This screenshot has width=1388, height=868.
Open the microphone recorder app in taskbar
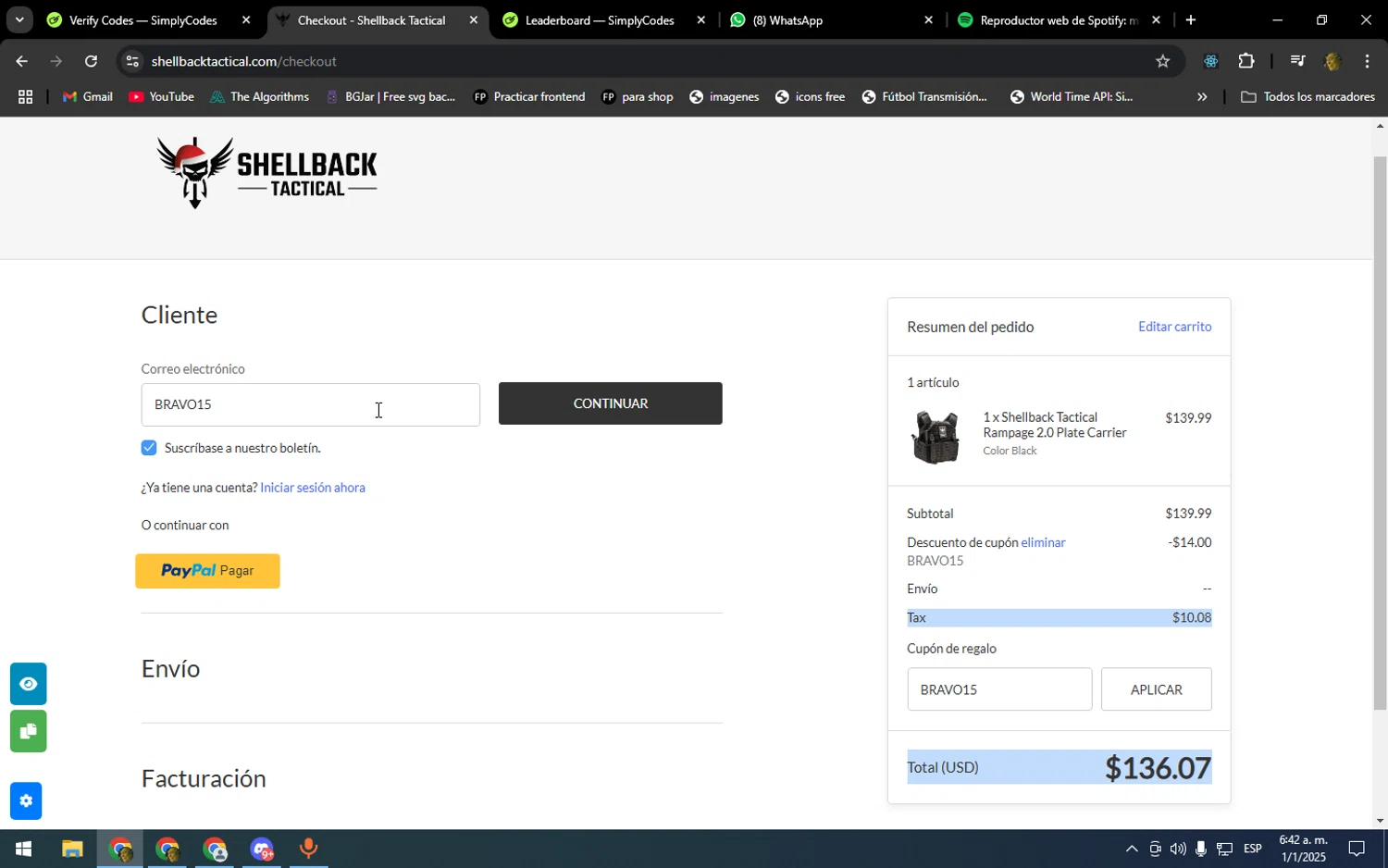click(308, 849)
